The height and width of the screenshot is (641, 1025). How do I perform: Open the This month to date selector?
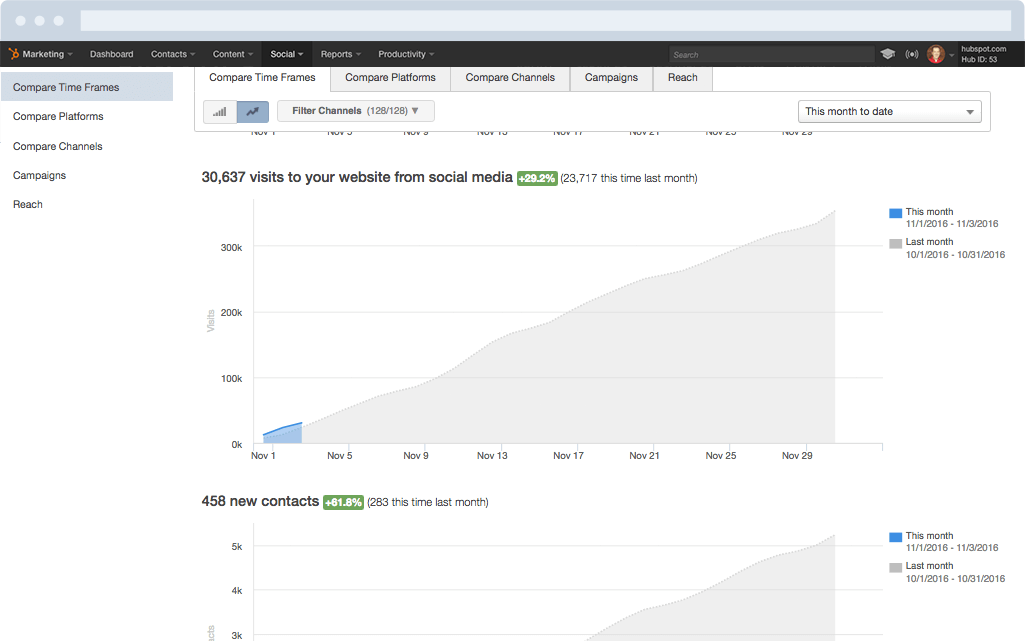[888, 111]
